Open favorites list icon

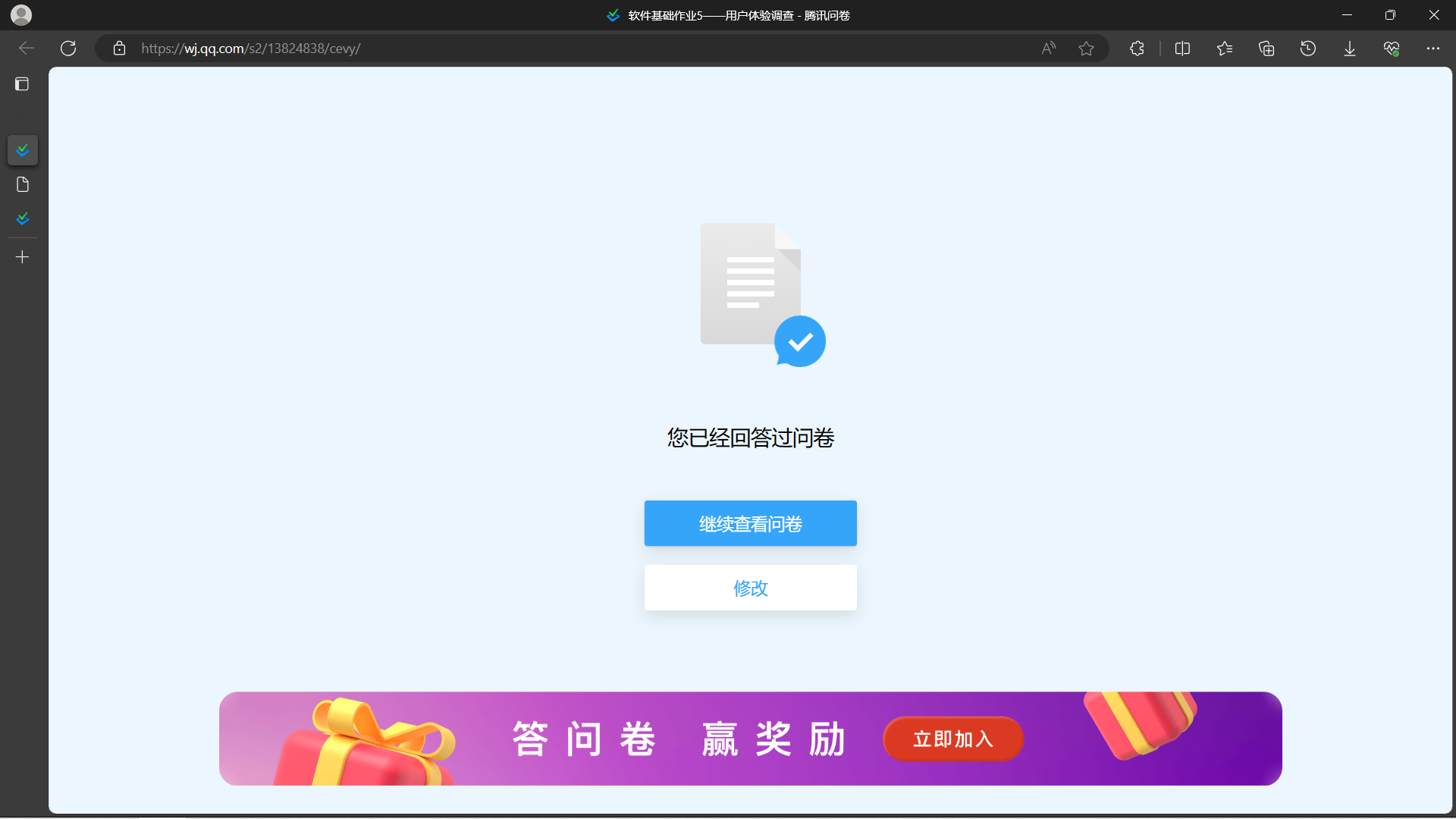(1224, 49)
